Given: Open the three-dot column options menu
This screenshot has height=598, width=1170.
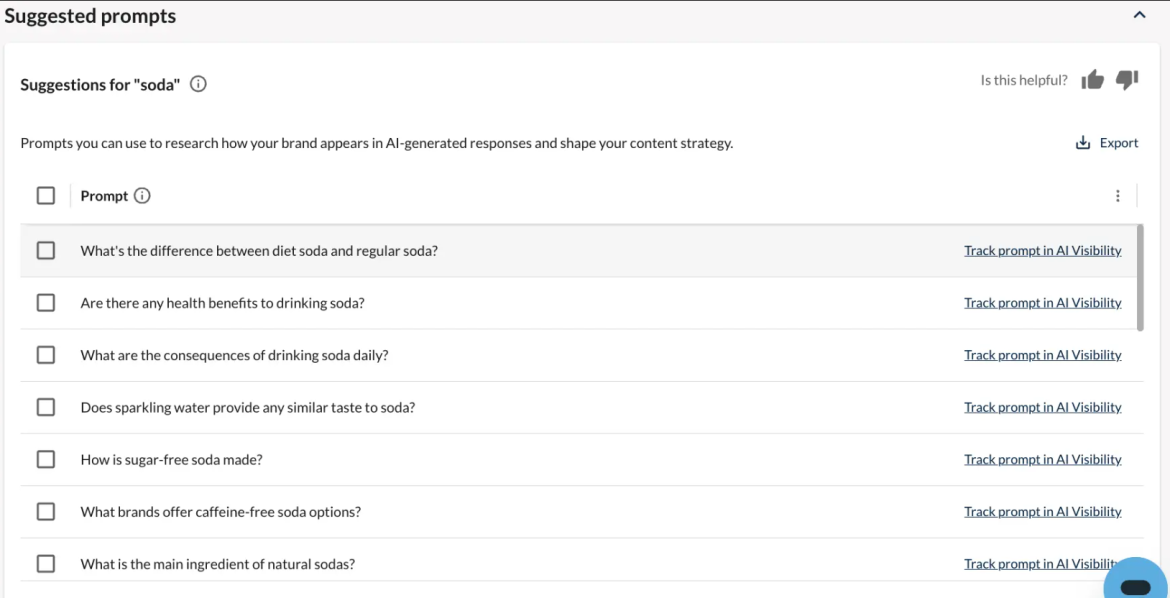Looking at the screenshot, I should (1117, 196).
